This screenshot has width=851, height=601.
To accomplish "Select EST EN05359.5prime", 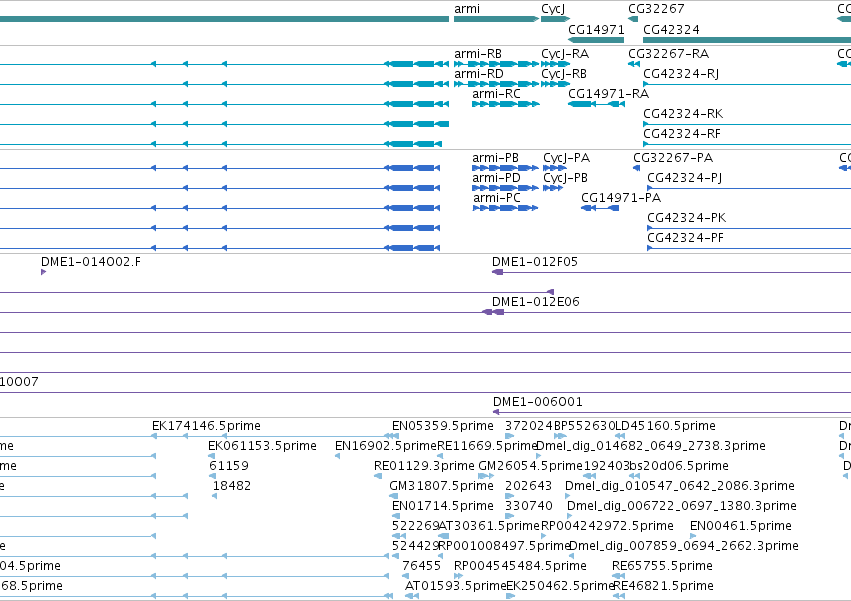I will coord(443,426).
